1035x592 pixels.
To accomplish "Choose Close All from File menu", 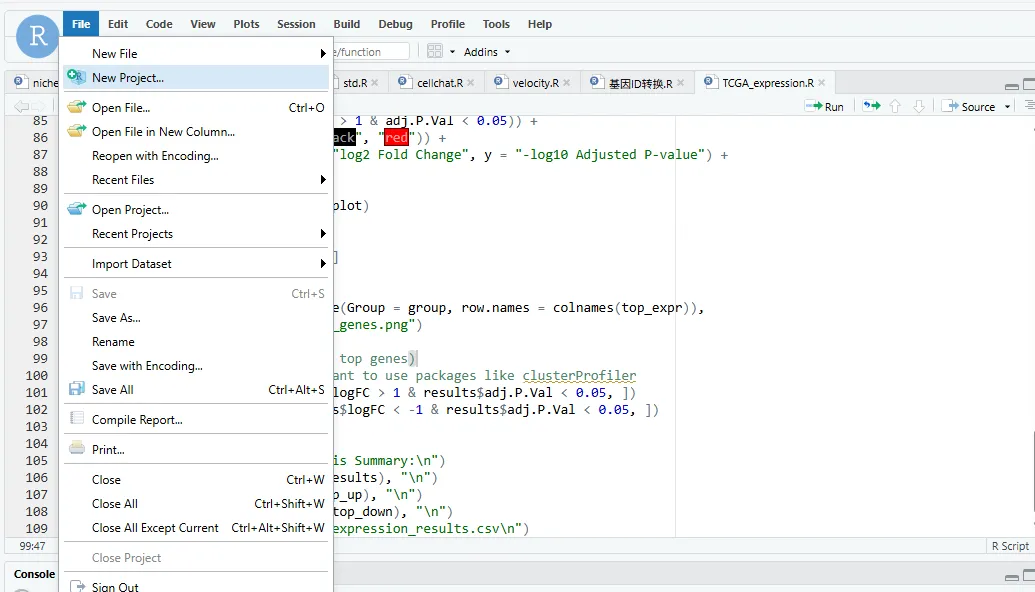I will click(x=196, y=504).
